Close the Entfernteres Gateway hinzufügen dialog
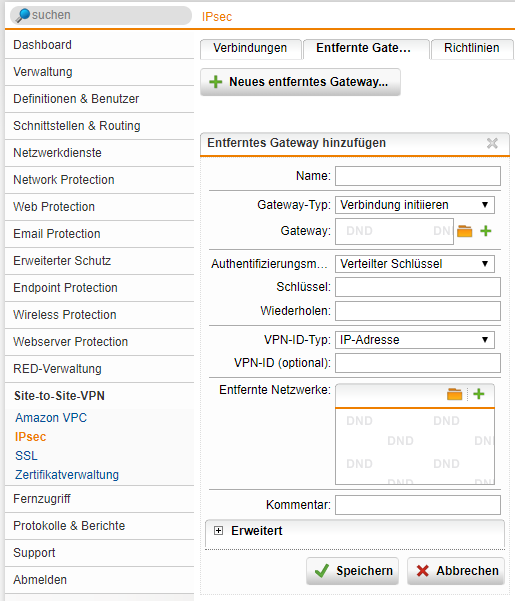Screen dimensions: 515x601 [x=492, y=143]
